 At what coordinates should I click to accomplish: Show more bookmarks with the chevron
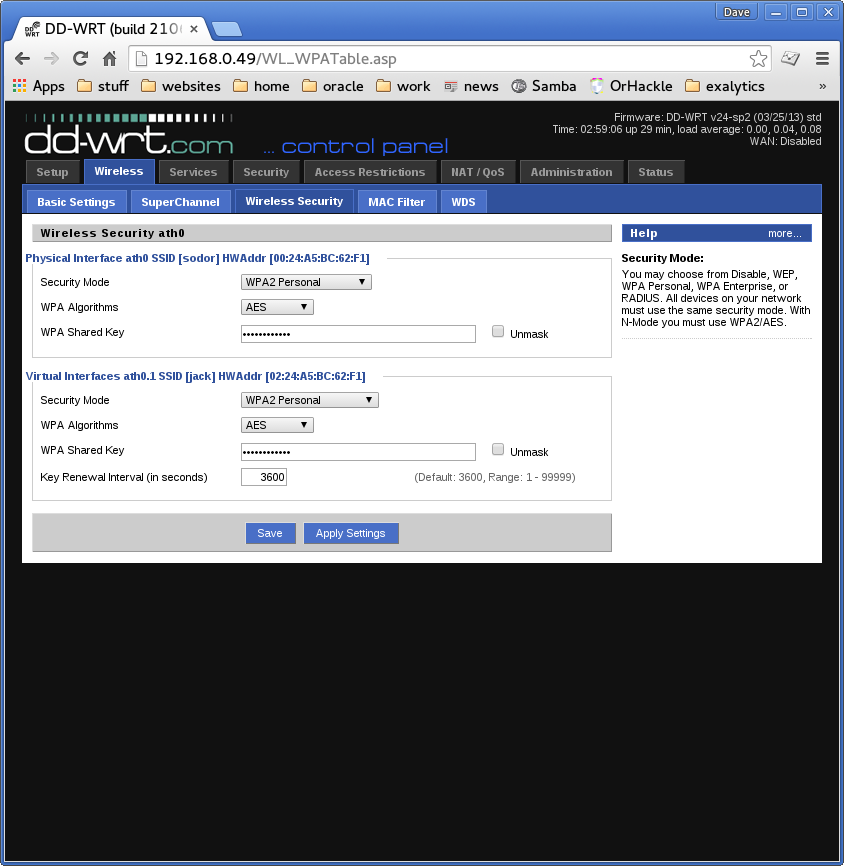[x=822, y=86]
